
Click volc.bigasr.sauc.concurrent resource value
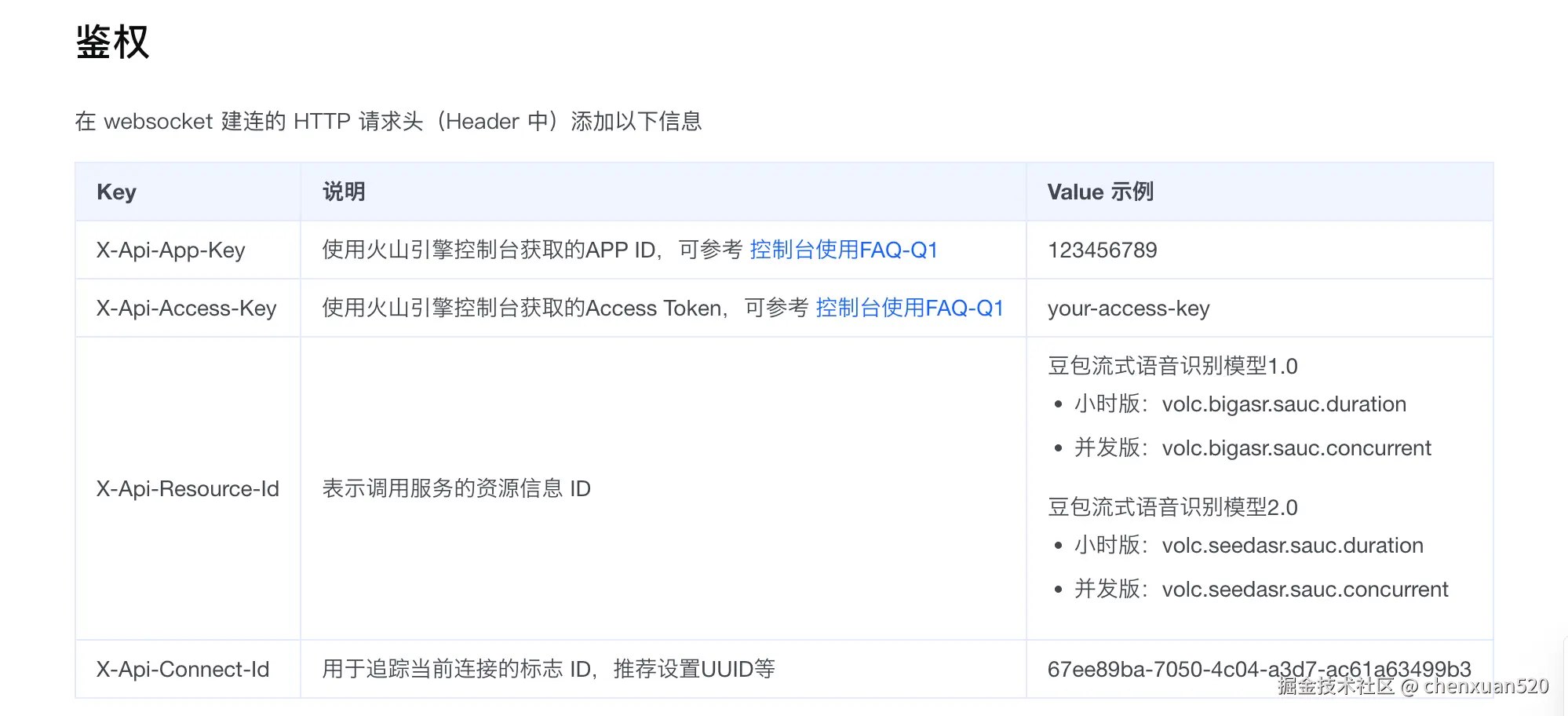(1296, 448)
